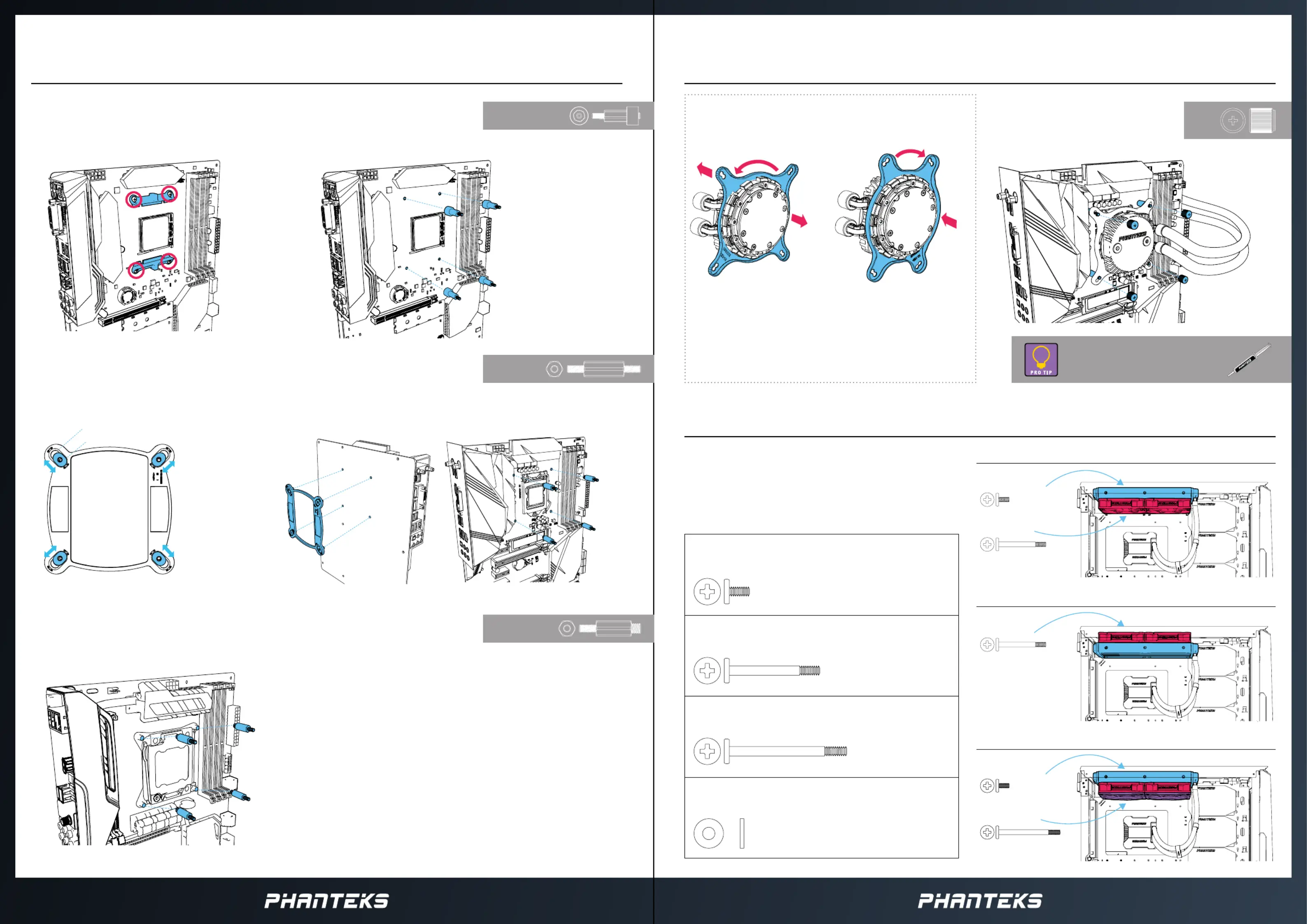Viewport: 1307px width, 924px height.
Task: Click the pump bracket diagram with inward red arrow
Action: pyautogui.click(x=897, y=216)
